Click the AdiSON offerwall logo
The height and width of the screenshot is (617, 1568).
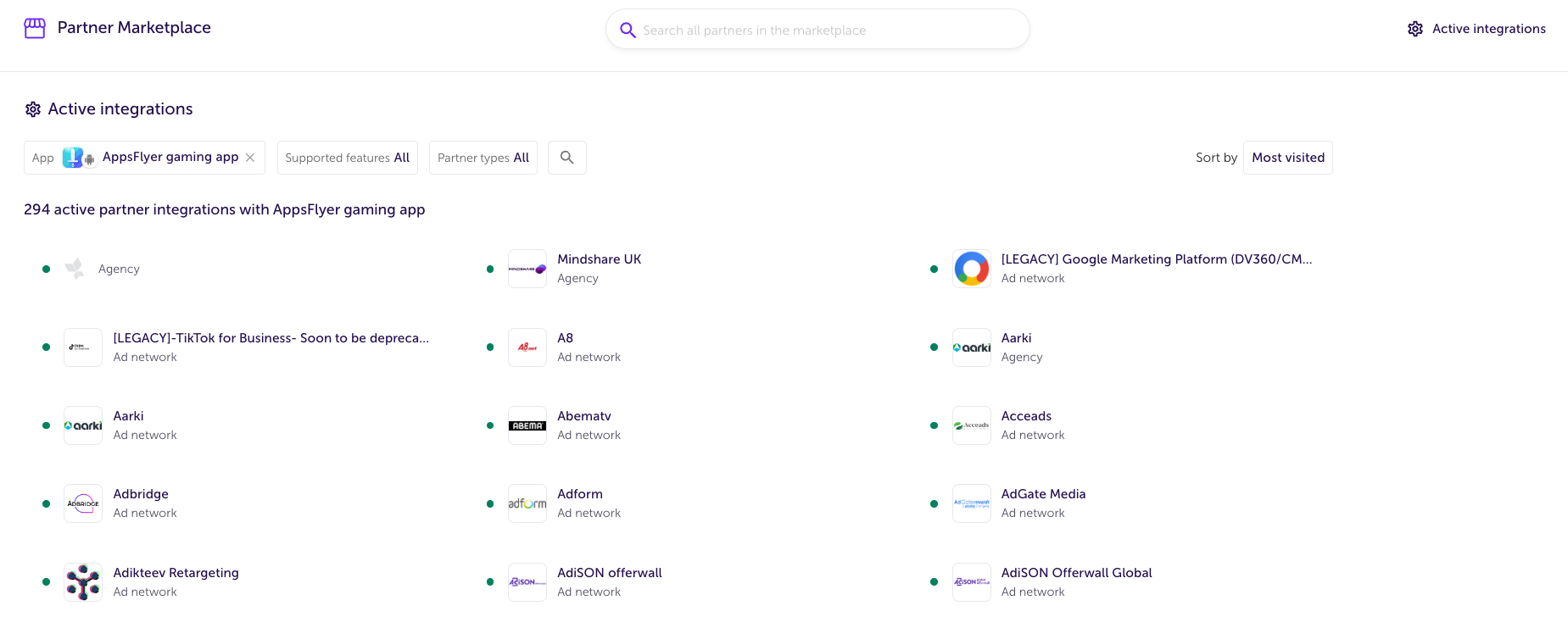(x=527, y=582)
